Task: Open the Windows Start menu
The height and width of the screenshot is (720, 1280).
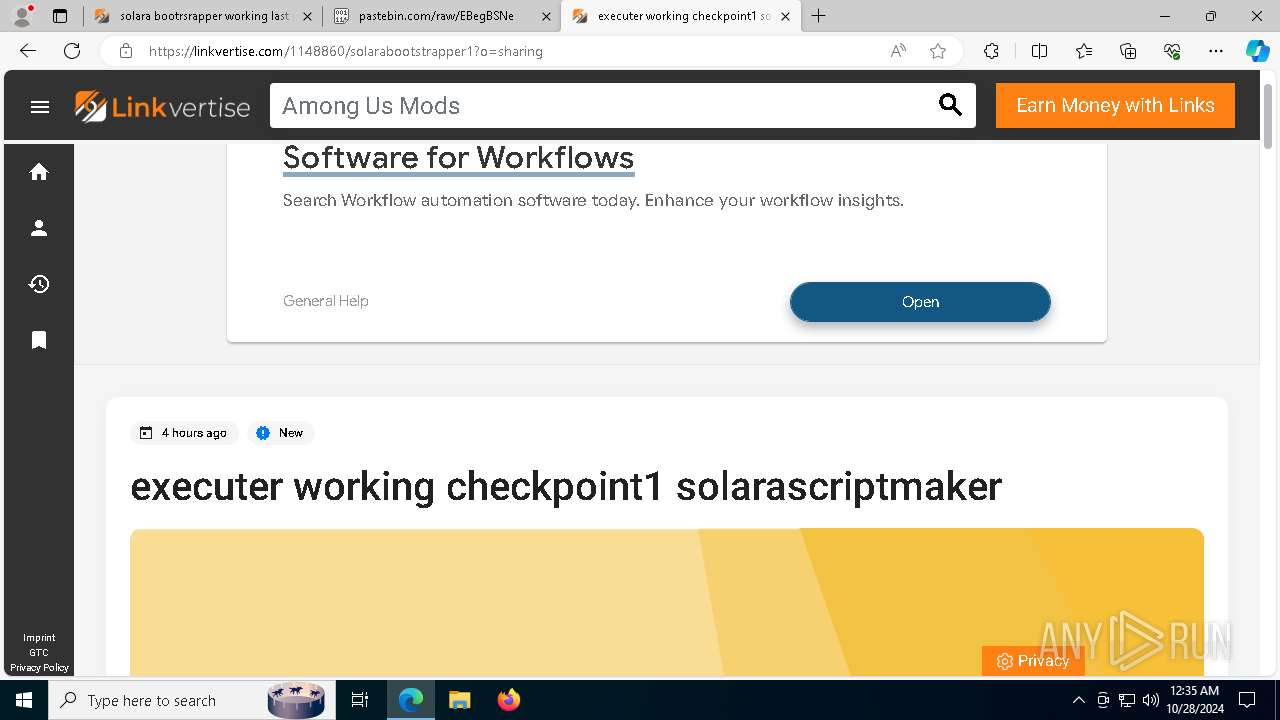Action: pyautogui.click(x=24, y=700)
